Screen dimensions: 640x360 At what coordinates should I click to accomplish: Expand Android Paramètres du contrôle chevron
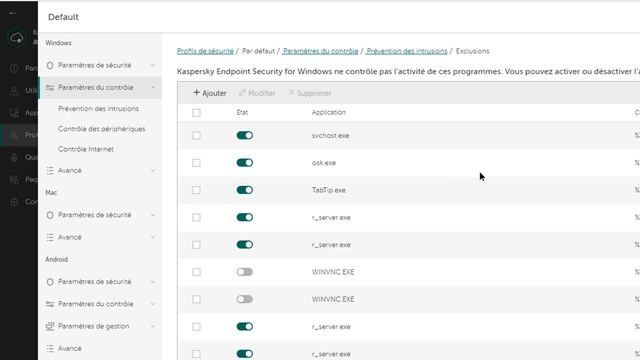pos(153,304)
